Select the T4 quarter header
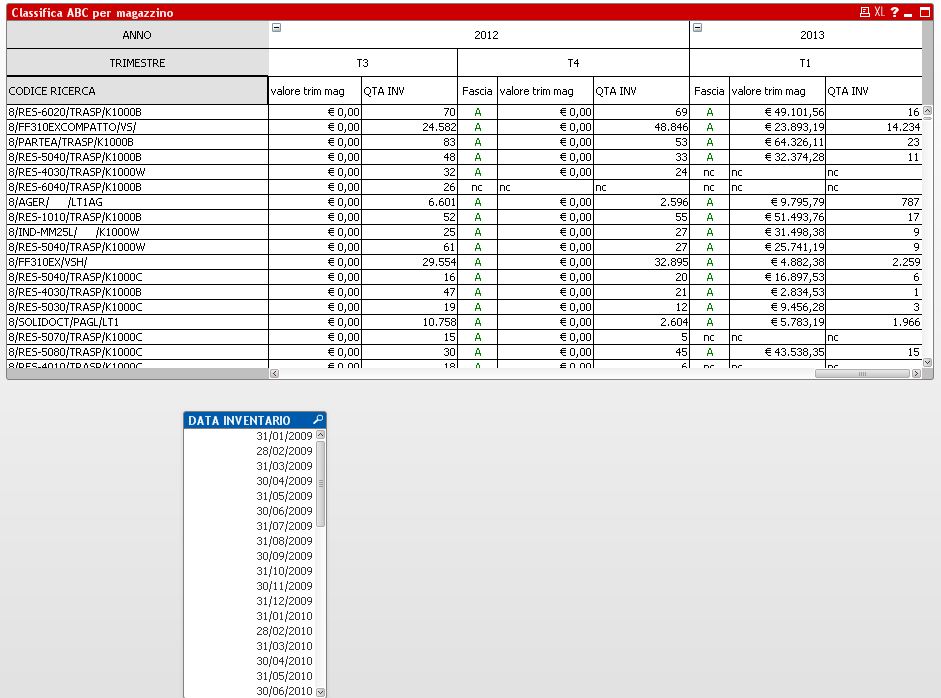 pyautogui.click(x=573, y=63)
